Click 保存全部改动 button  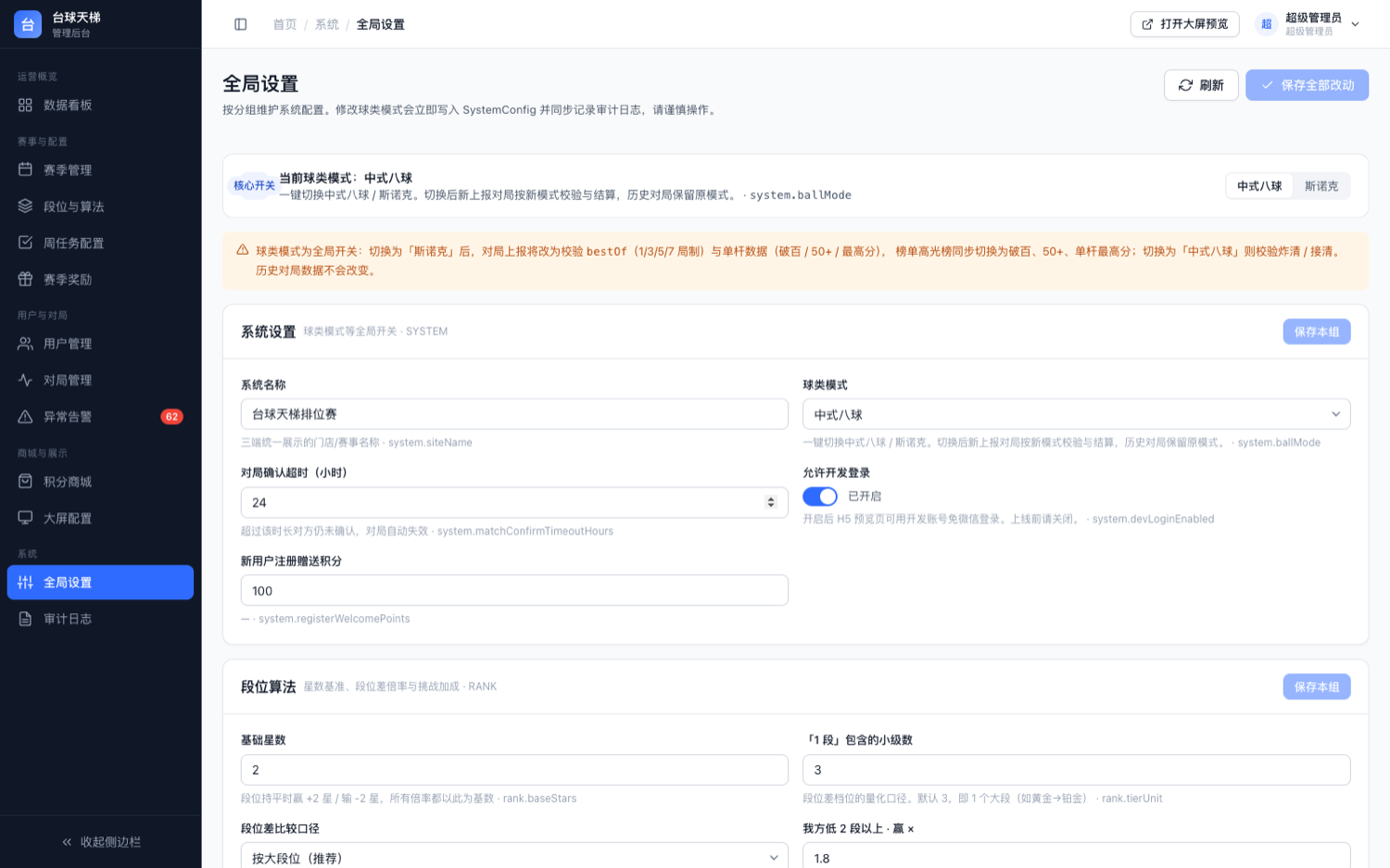point(1307,85)
